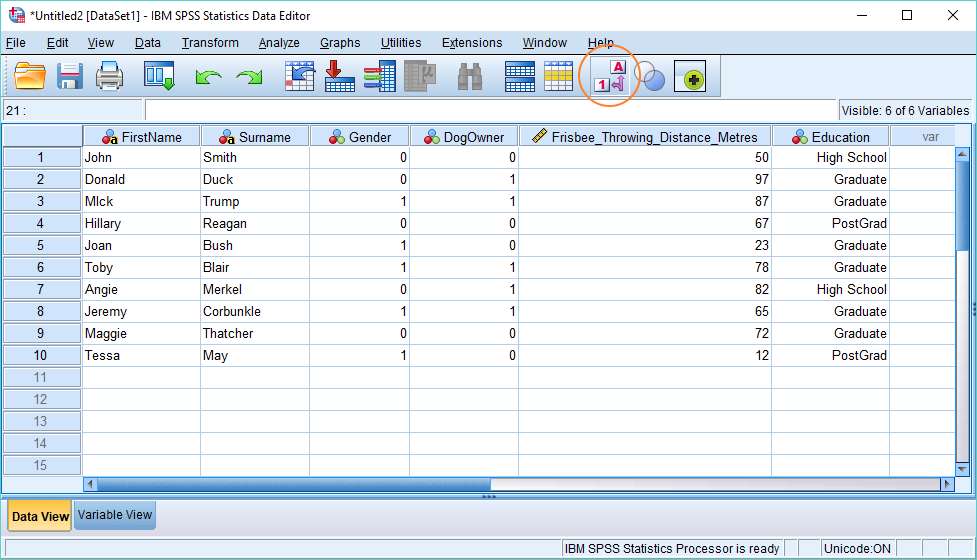Click the horizontal scrollbar thumb
977x560 pixels.
click(x=293, y=484)
